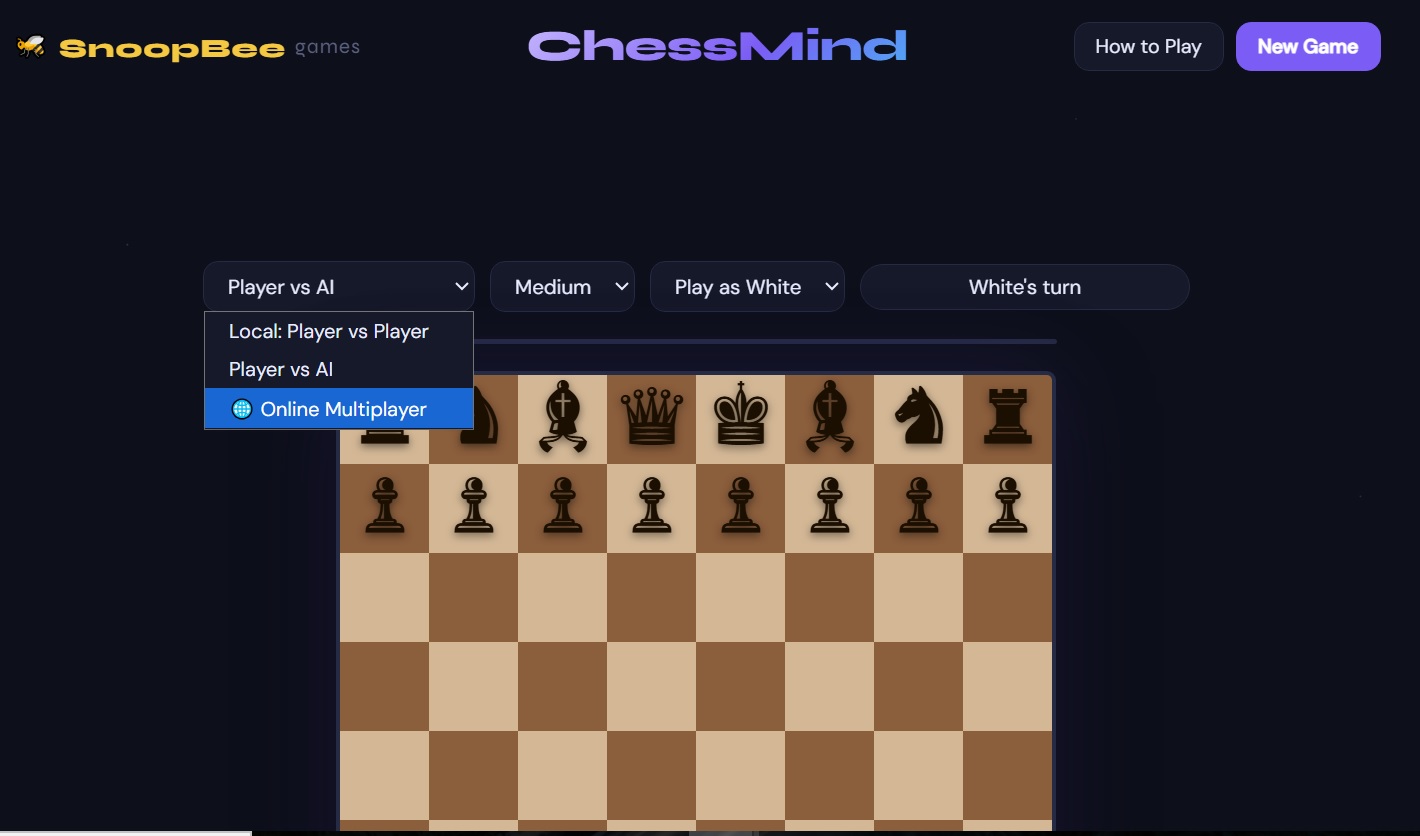This screenshot has width=1420, height=836.
Task: Click the SnoopBee bee logo icon
Action: pos(31,46)
